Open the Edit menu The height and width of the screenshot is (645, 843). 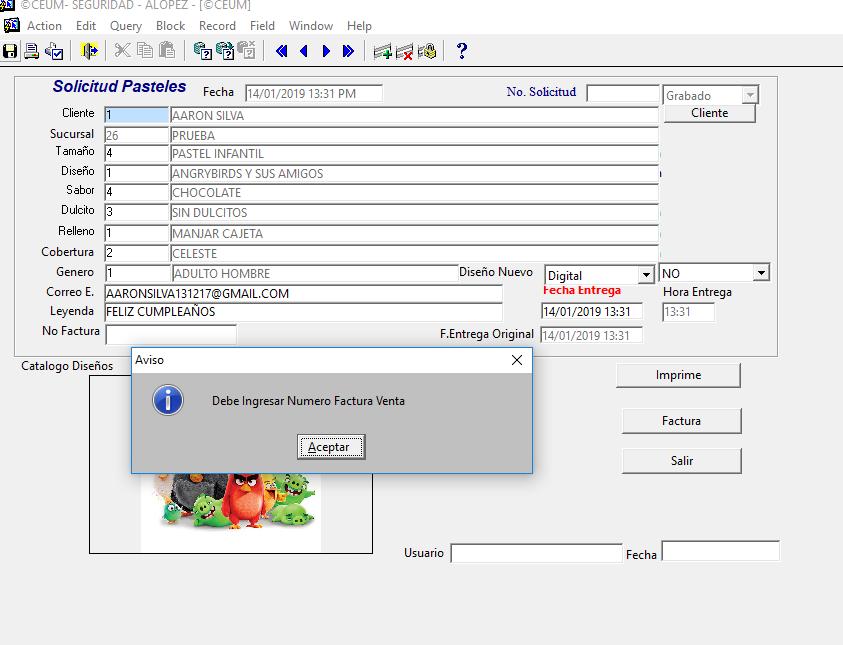86,26
